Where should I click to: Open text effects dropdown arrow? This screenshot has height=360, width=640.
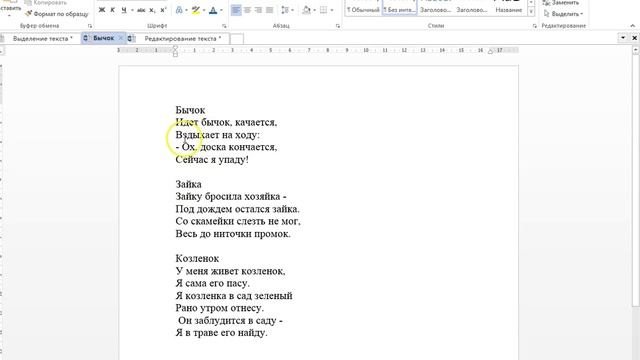click(186, 10)
